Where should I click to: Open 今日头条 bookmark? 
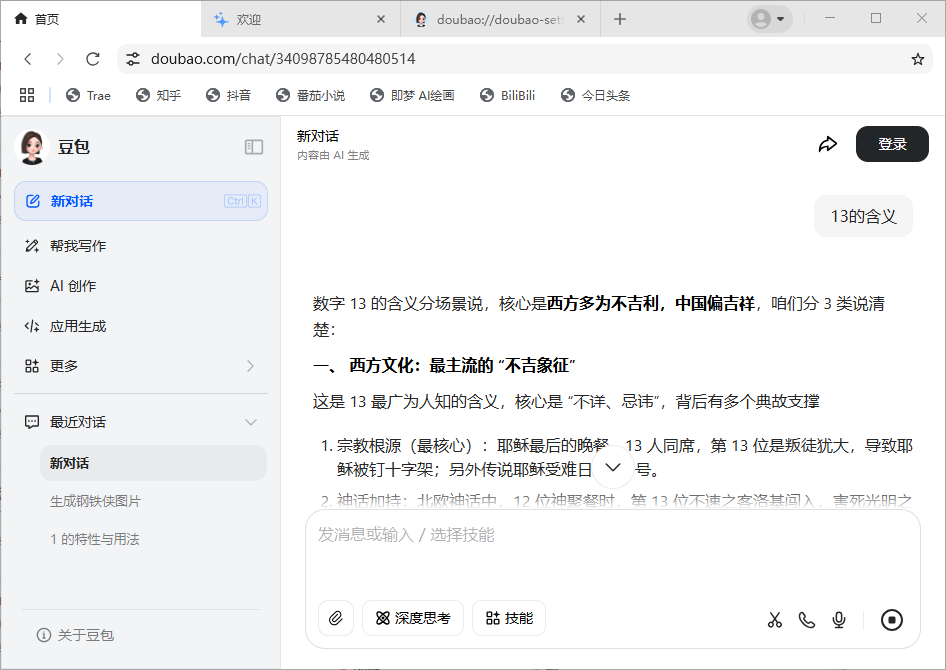[x=596, y=95]
